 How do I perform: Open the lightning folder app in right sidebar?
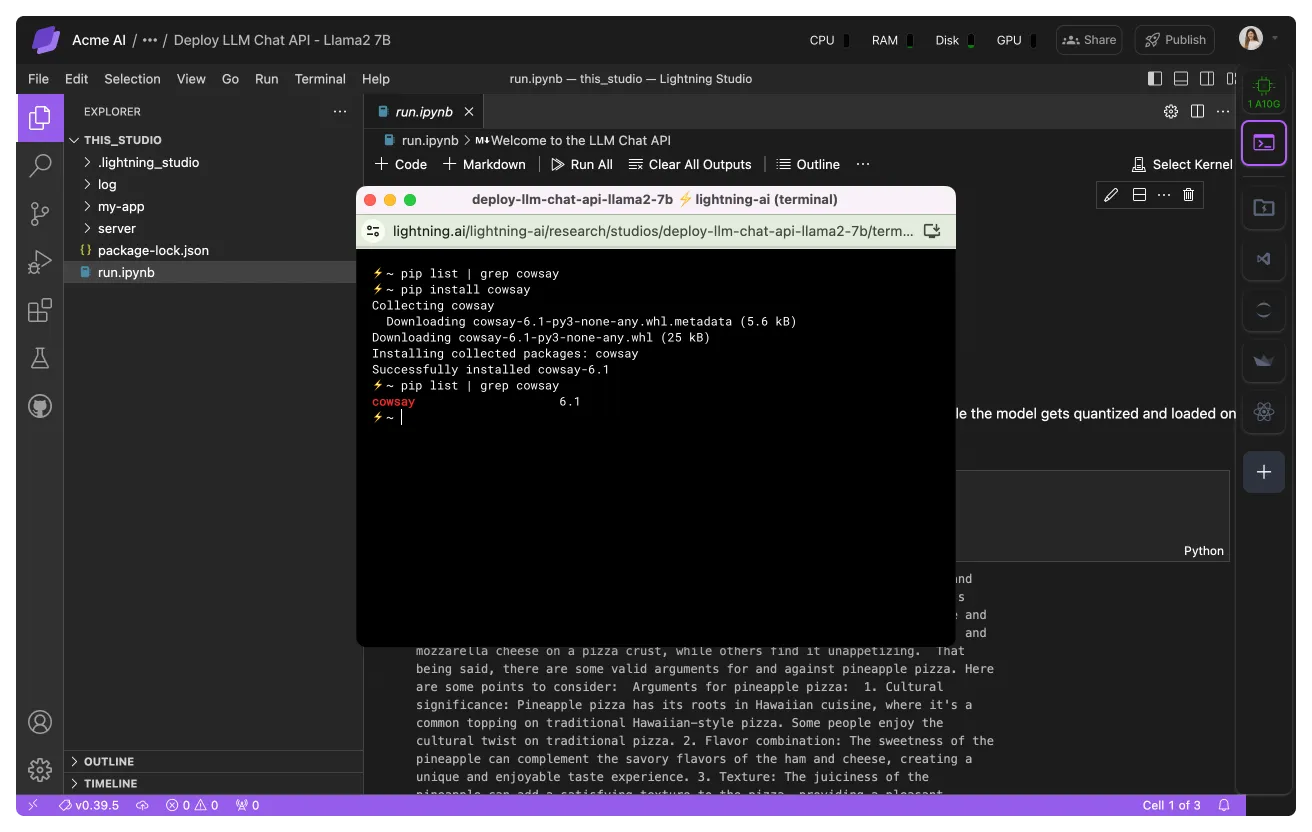[x=1264, y=207]
